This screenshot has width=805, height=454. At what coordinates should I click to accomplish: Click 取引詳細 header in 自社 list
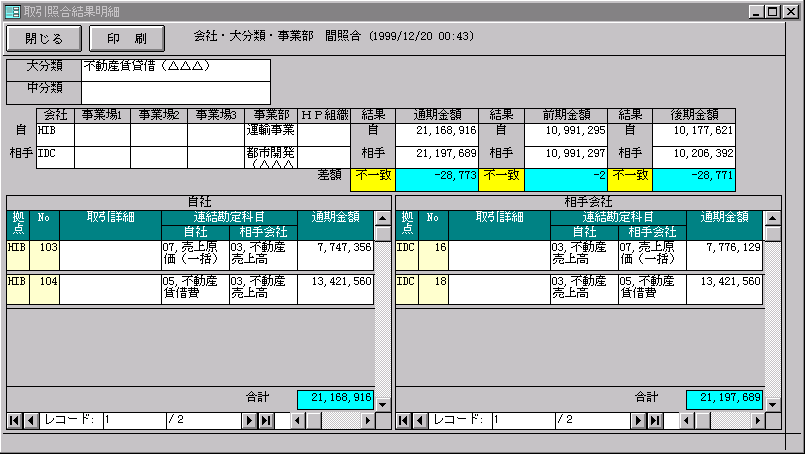pos(110,225)
